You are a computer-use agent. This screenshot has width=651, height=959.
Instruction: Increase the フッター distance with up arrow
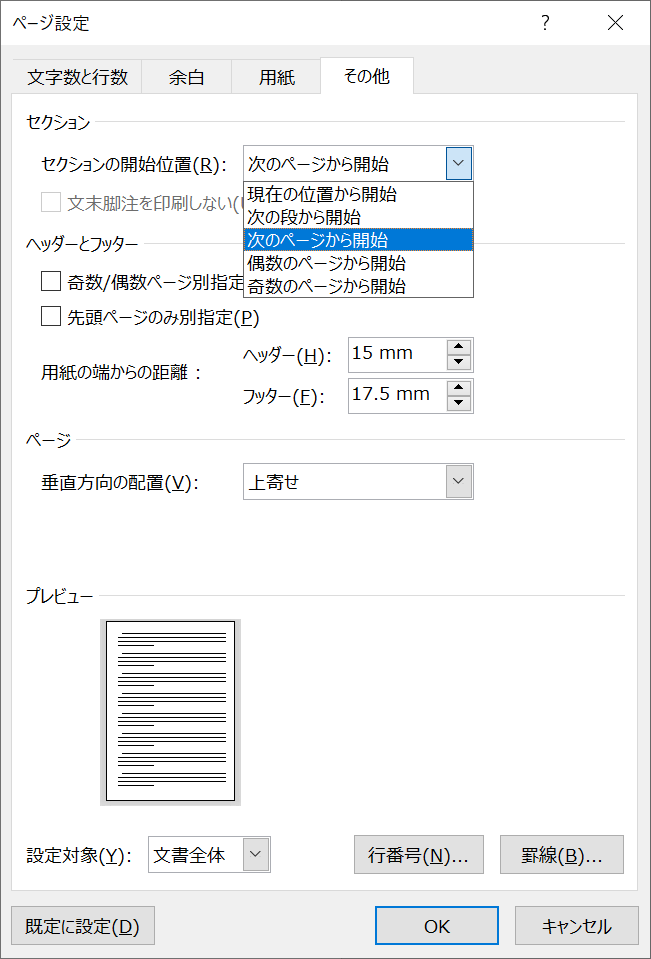(459, 388)
